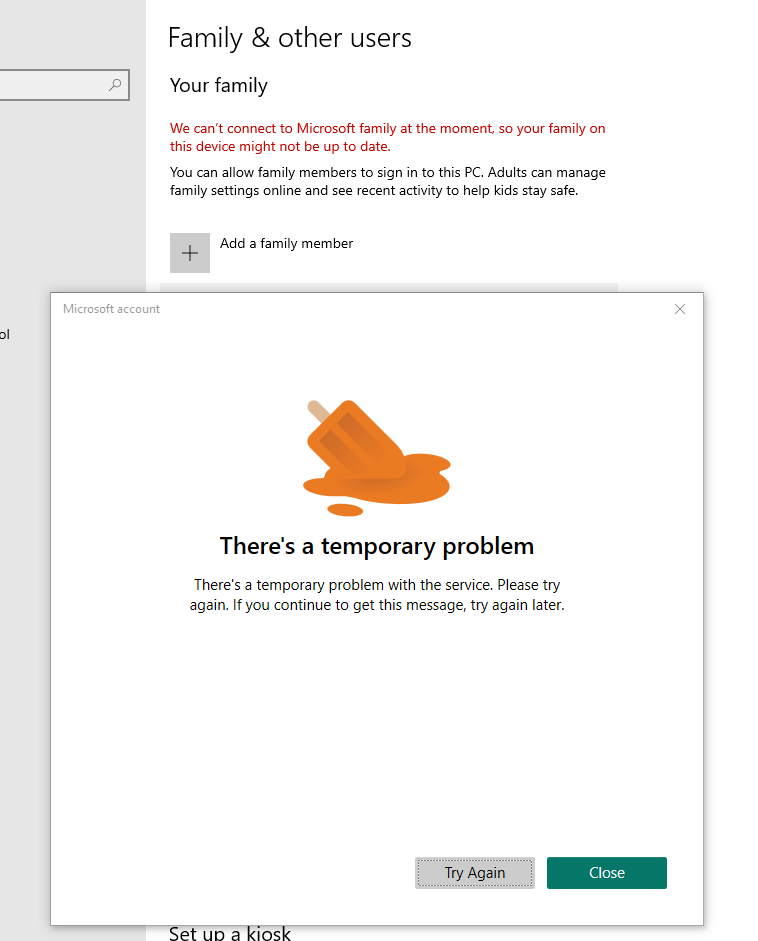The height and width of the screenshot is (941, 758).
Task: Click the 'There's a temporary problem' heading
Action: click(377, 546)
